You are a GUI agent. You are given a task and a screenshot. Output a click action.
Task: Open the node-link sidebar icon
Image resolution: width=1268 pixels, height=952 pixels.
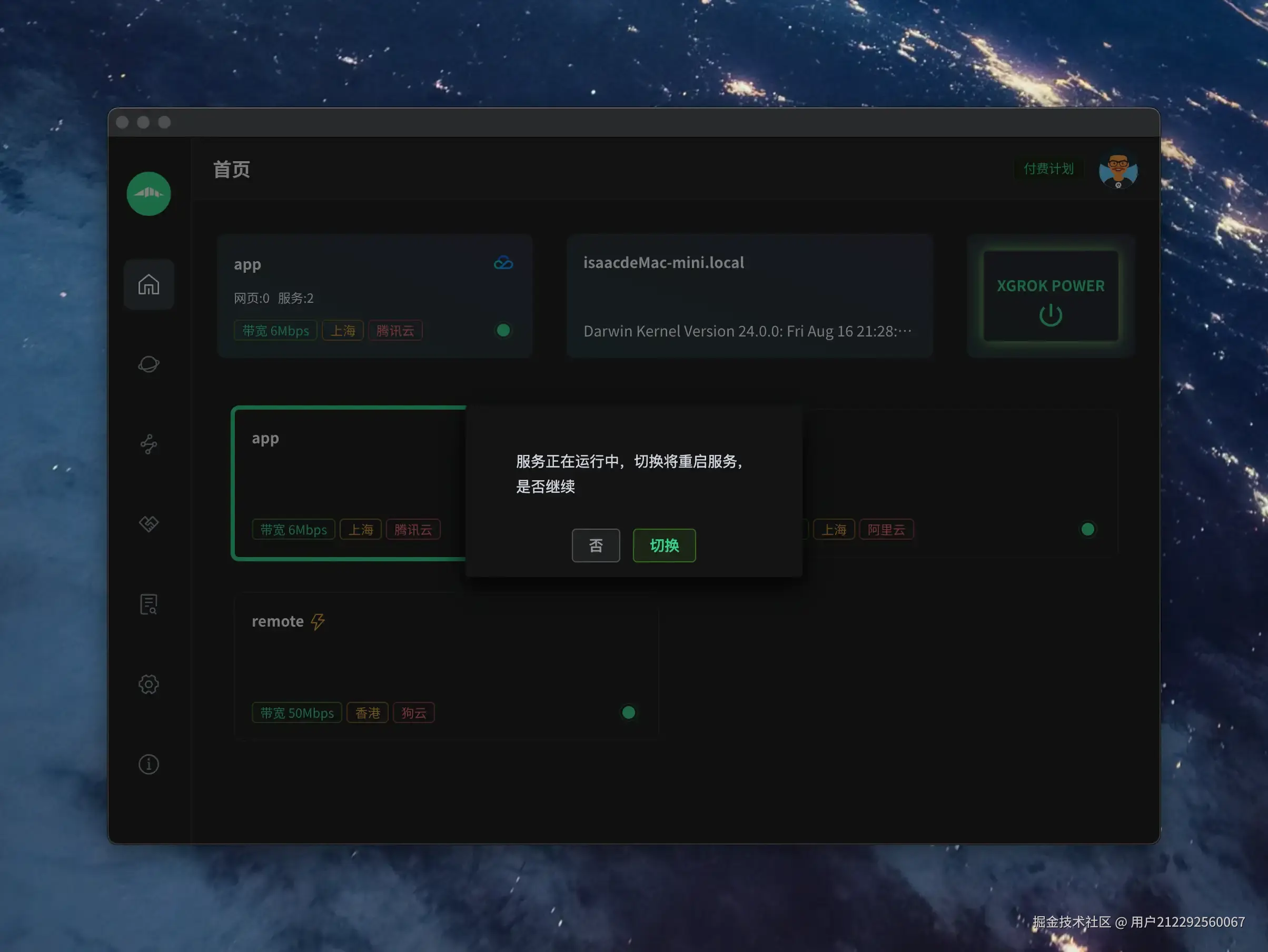pyautogui.click(x=148, y=444)
